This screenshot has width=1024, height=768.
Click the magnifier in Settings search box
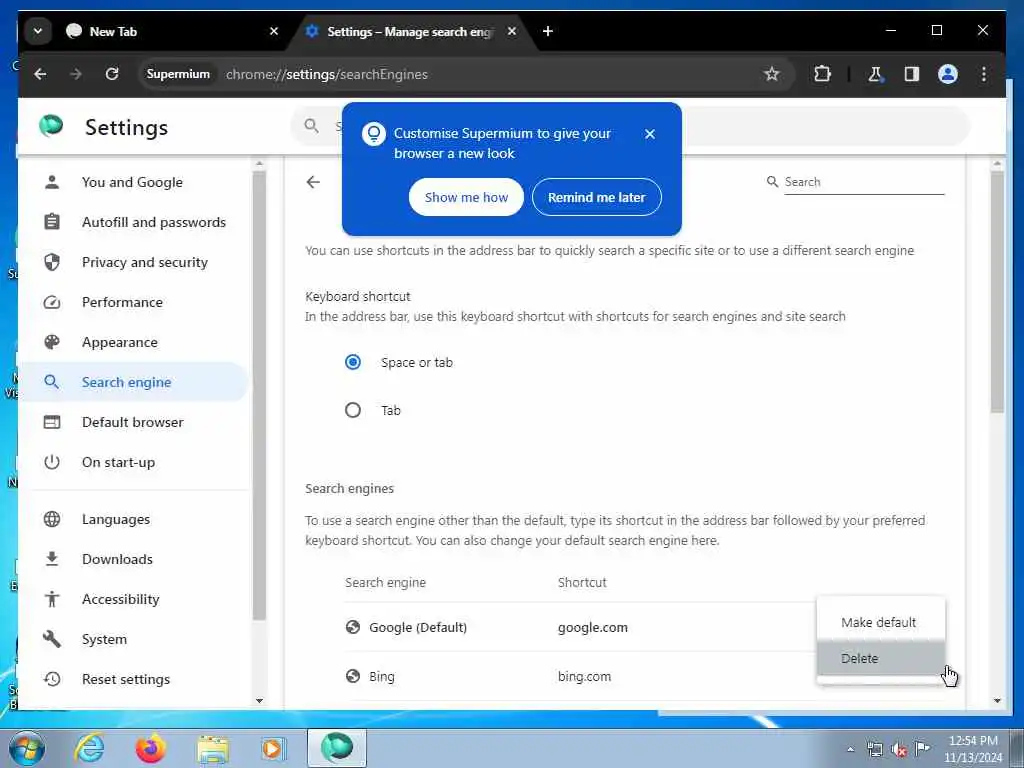pyautogui.click(x=312, y=125)
